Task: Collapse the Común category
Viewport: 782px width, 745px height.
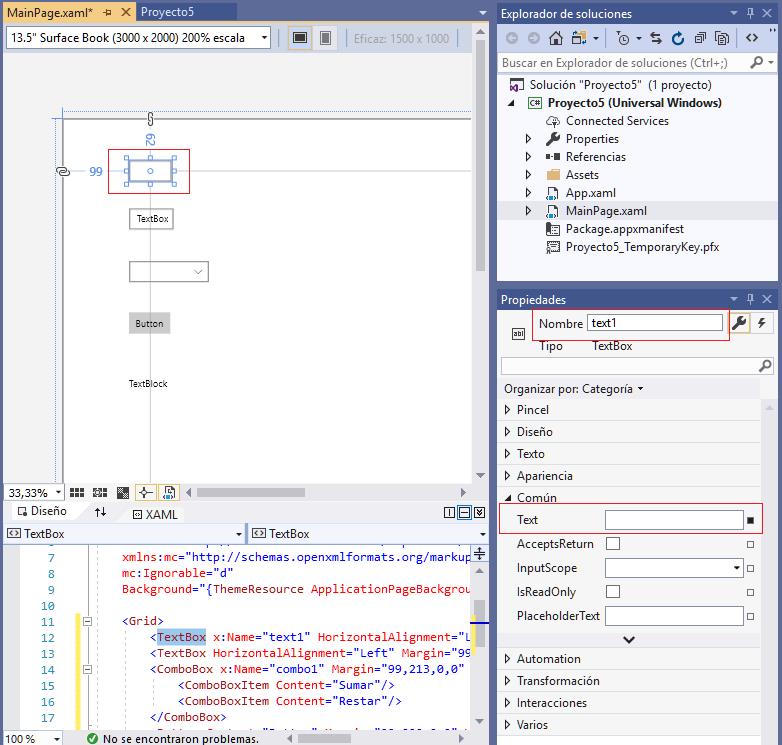Action: (508, 498)
